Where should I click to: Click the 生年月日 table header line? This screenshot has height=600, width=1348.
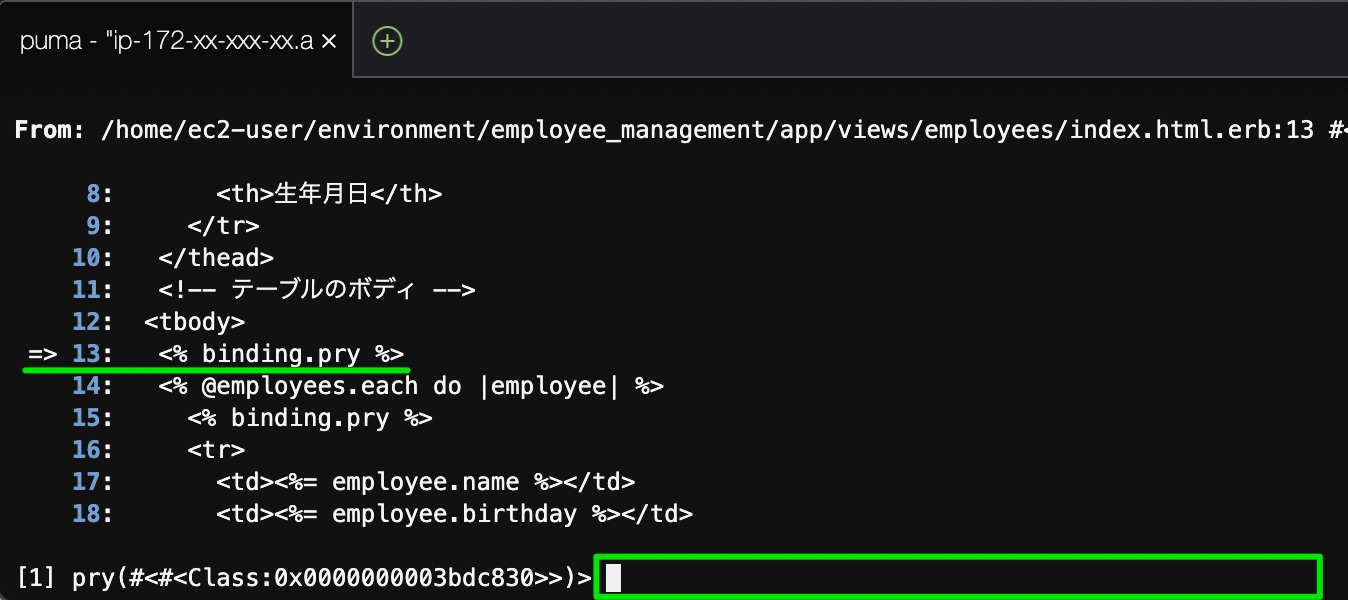click(x=329, y=194)
